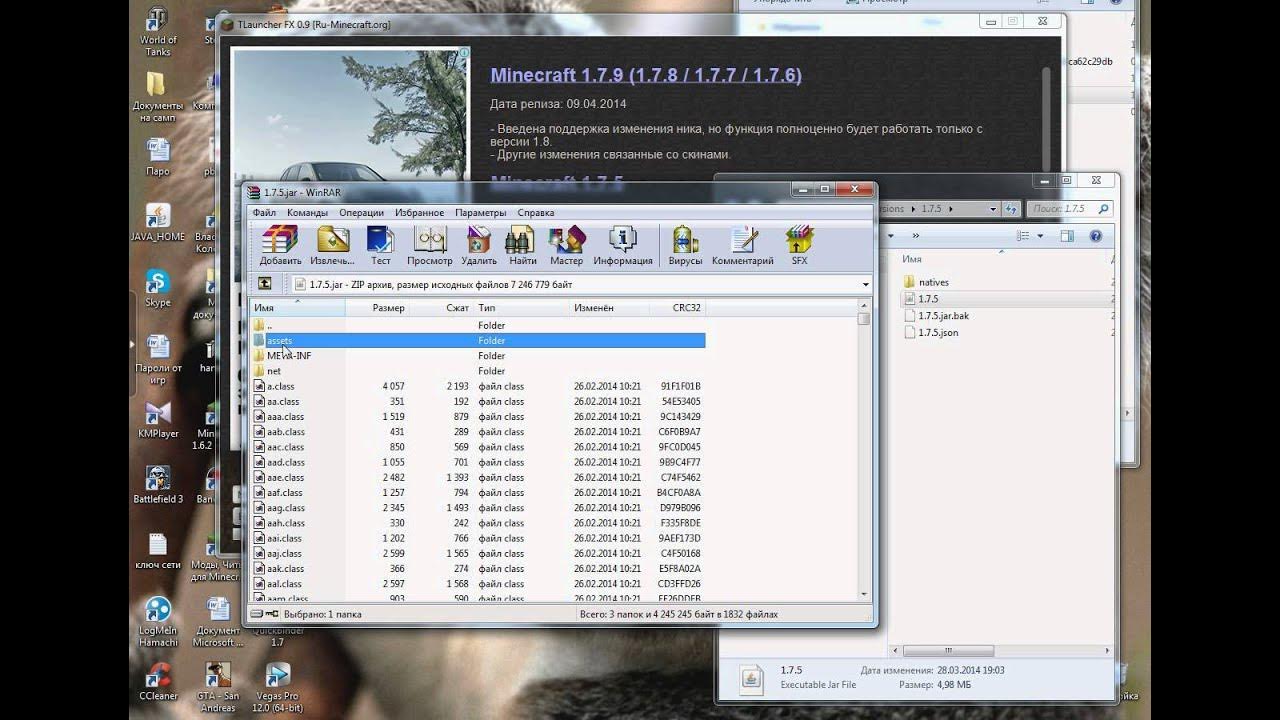
Task: Select the JAVA_HOME desktop icon
Action: (x=158, y=222)
